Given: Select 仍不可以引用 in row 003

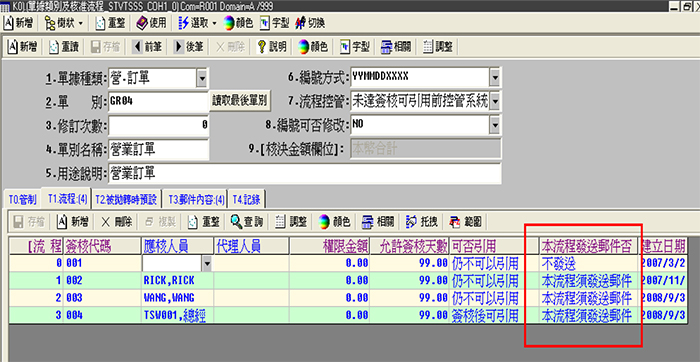Looking at the screenshot, I should click(493, 298).
